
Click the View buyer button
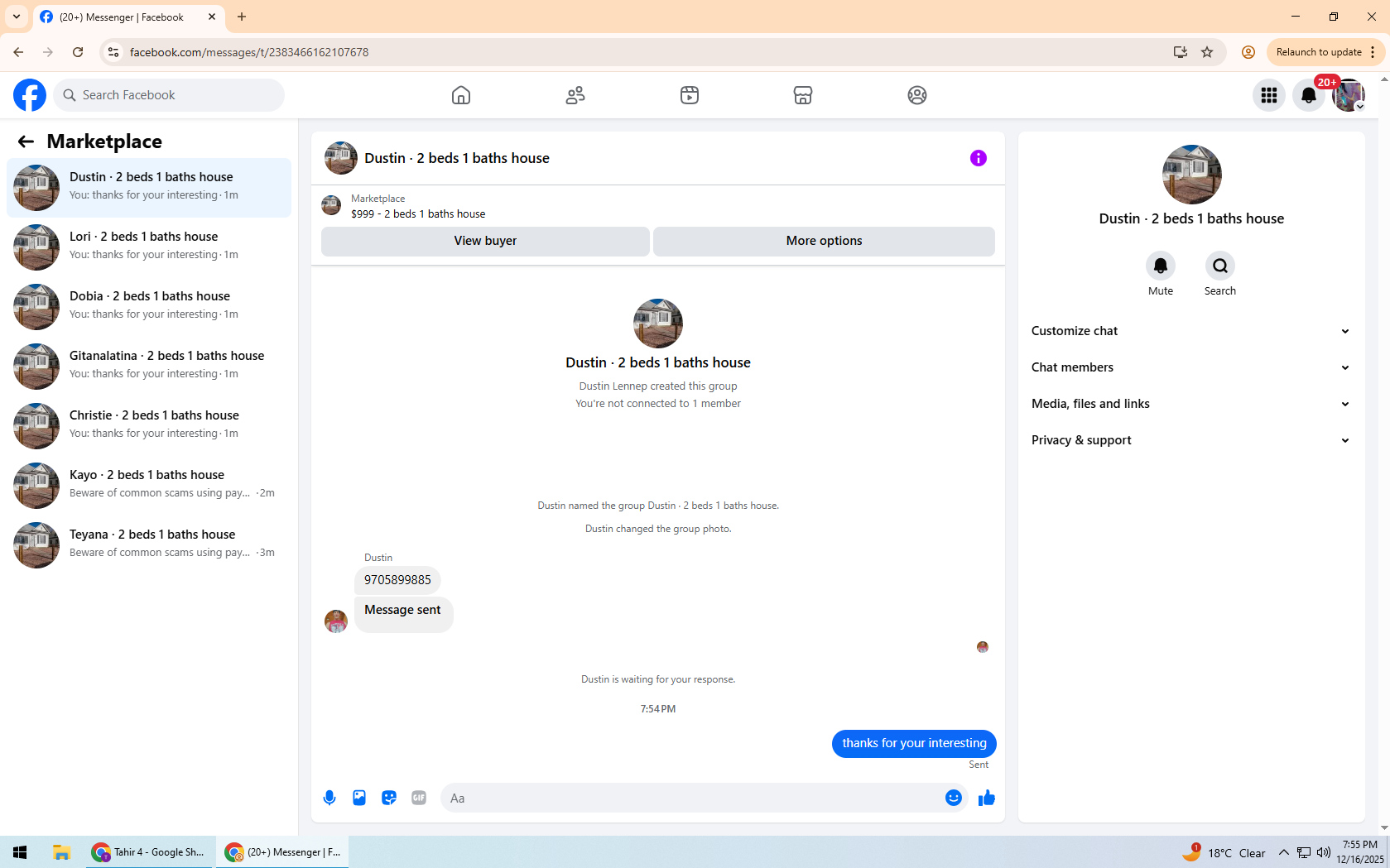point(485,241)
